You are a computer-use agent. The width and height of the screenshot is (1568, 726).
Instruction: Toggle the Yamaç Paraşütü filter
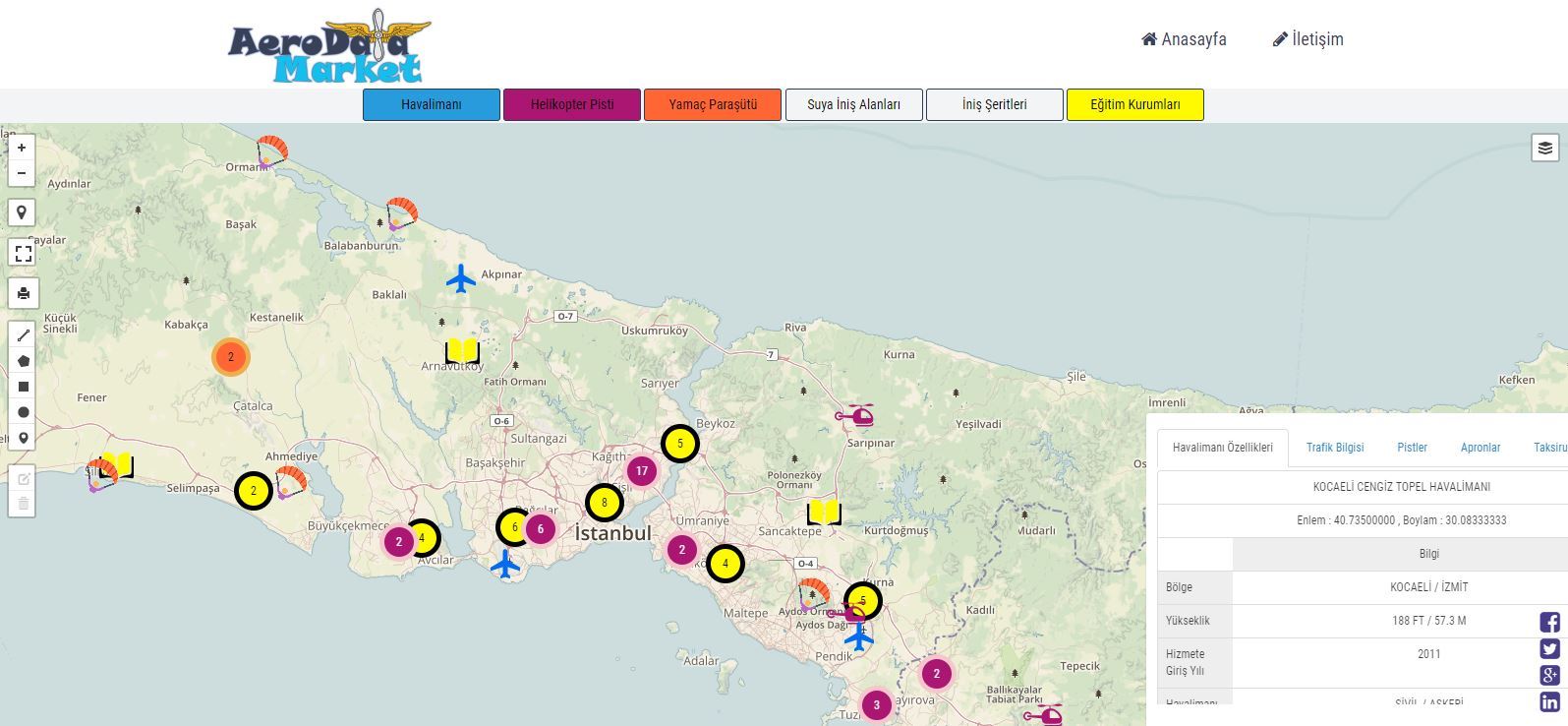pyautogui.click(x=713, y=104)
